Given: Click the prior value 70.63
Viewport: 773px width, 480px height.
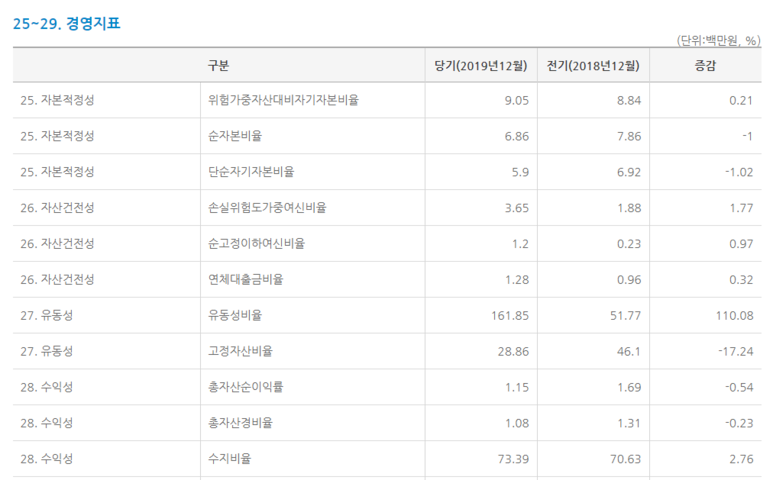Looking at the screenshot, I should [x=626, y=459].
